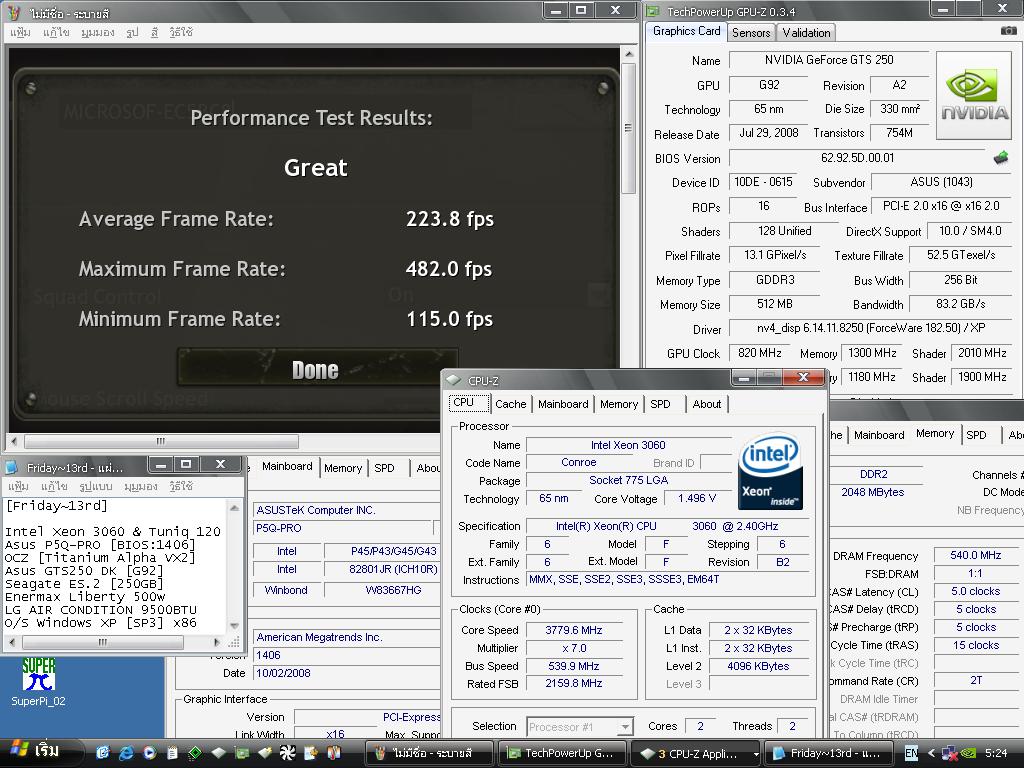Open the Paint help menu (วิธีใช้)
1024x768 pixels.
tap(181, 32)
